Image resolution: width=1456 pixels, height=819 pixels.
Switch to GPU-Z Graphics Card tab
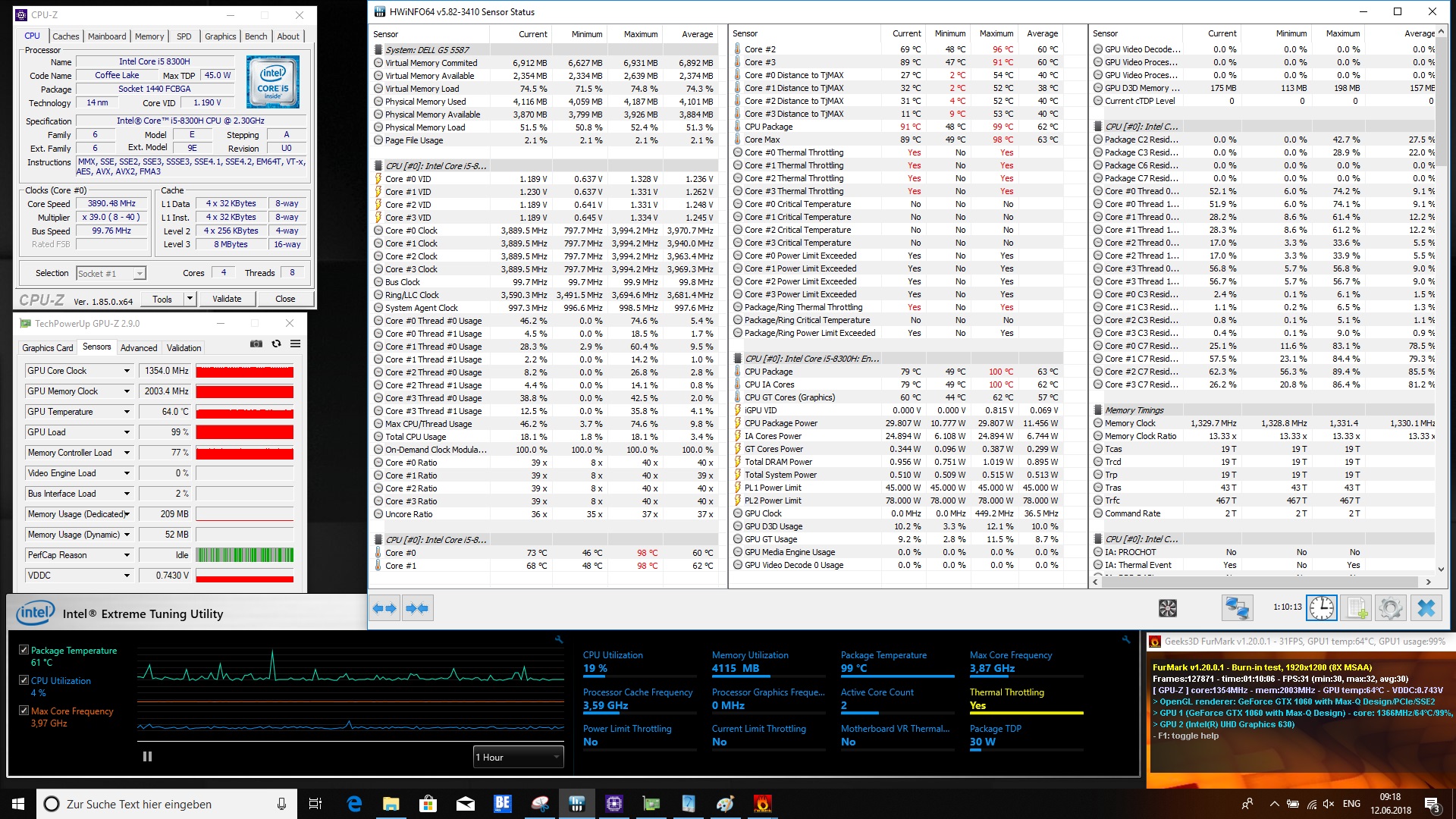(x=48, y=348)
